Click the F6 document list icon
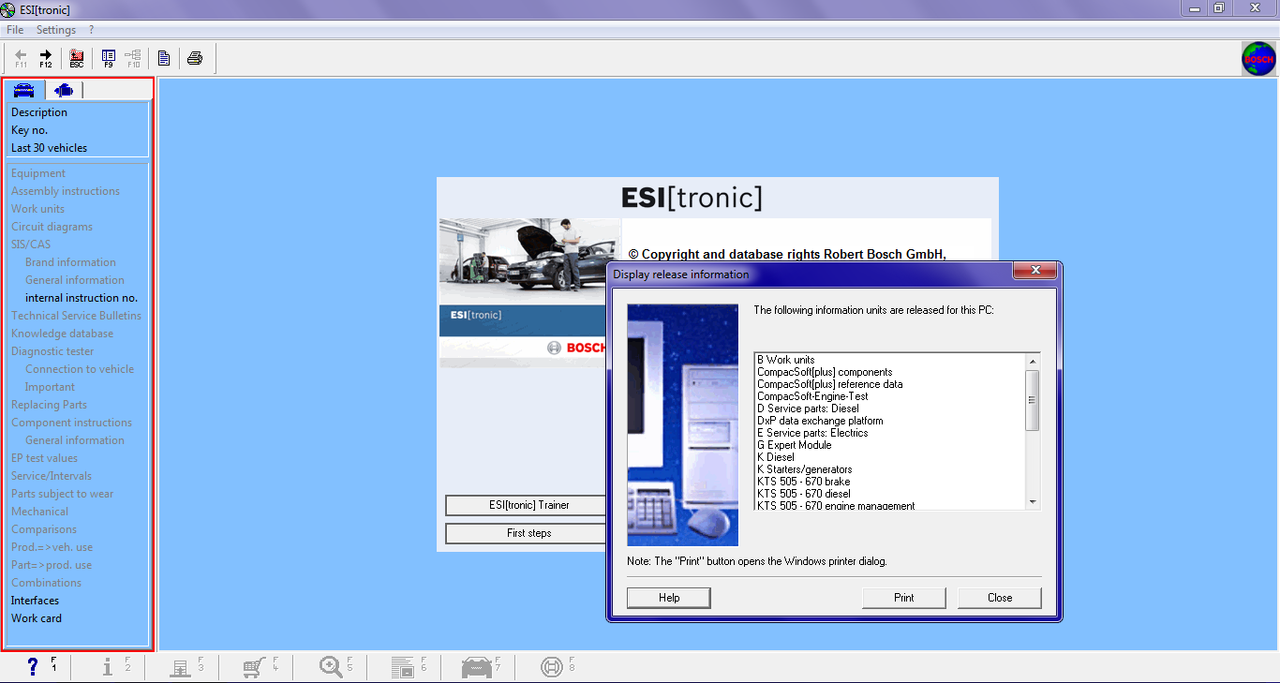 coord(402,667)
